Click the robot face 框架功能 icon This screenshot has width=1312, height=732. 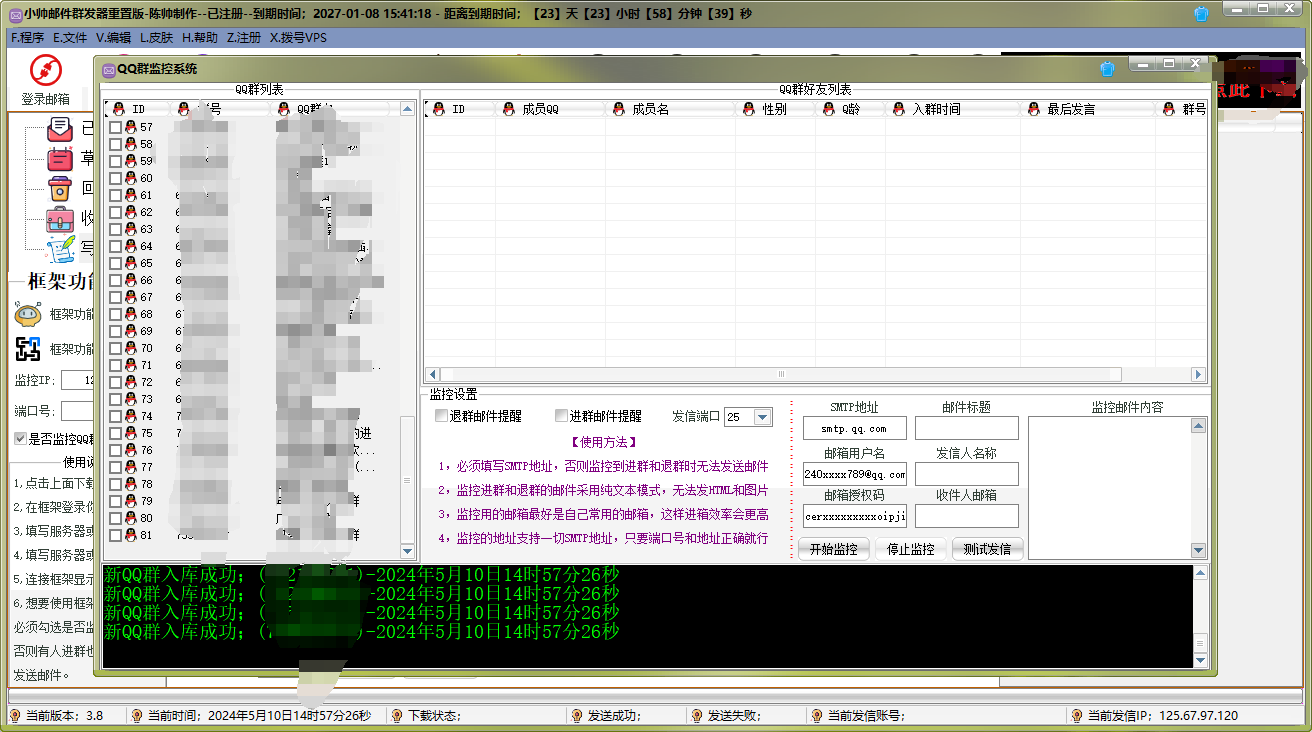click(x=28, y=314)
